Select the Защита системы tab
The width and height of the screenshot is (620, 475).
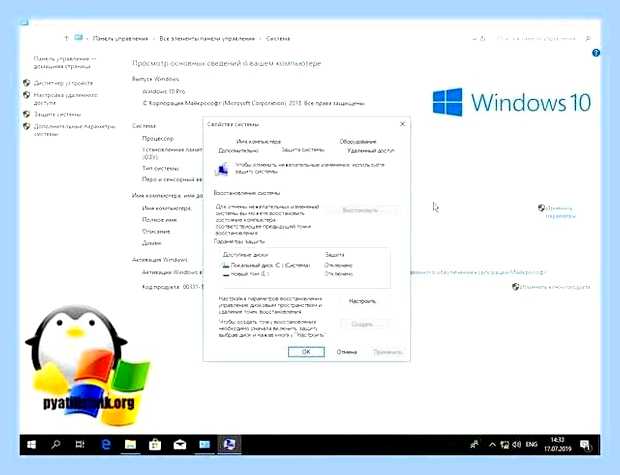(303, 150)
